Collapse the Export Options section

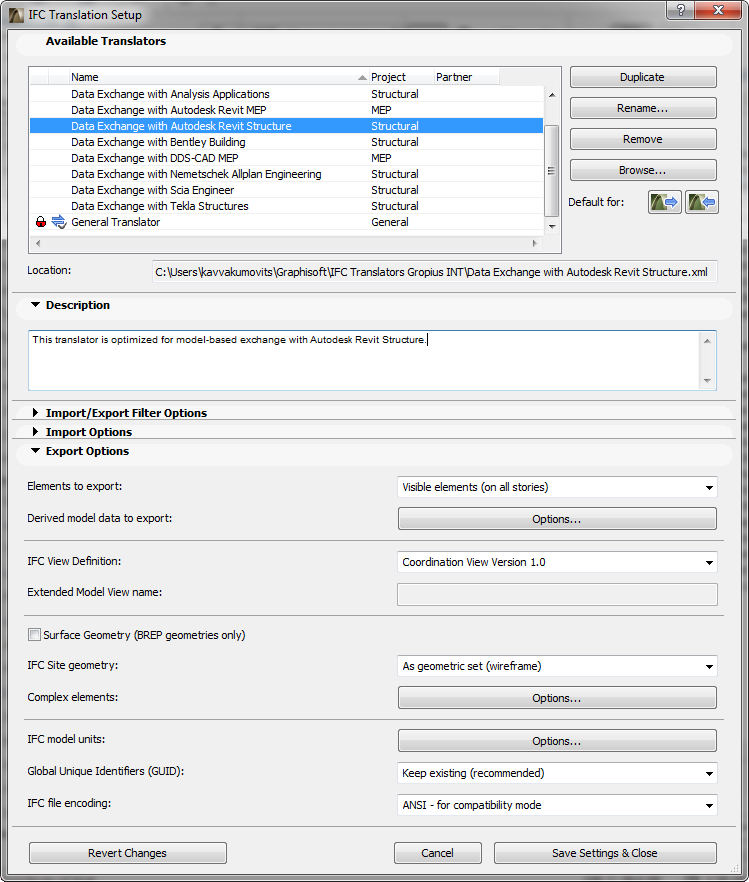click(x=35, y=451)
